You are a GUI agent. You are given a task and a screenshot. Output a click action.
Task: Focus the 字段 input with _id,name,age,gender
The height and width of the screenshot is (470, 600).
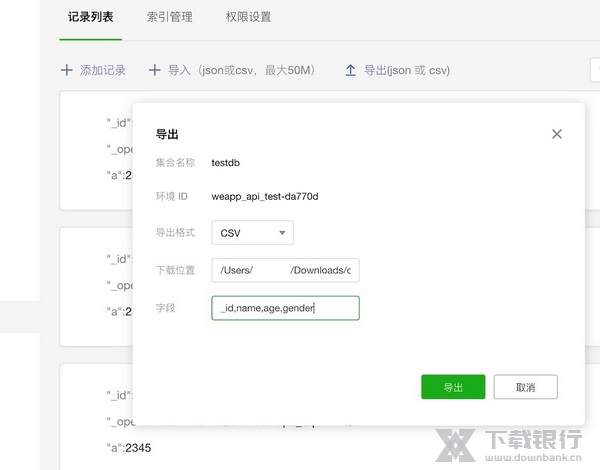(x=285, y=308)
